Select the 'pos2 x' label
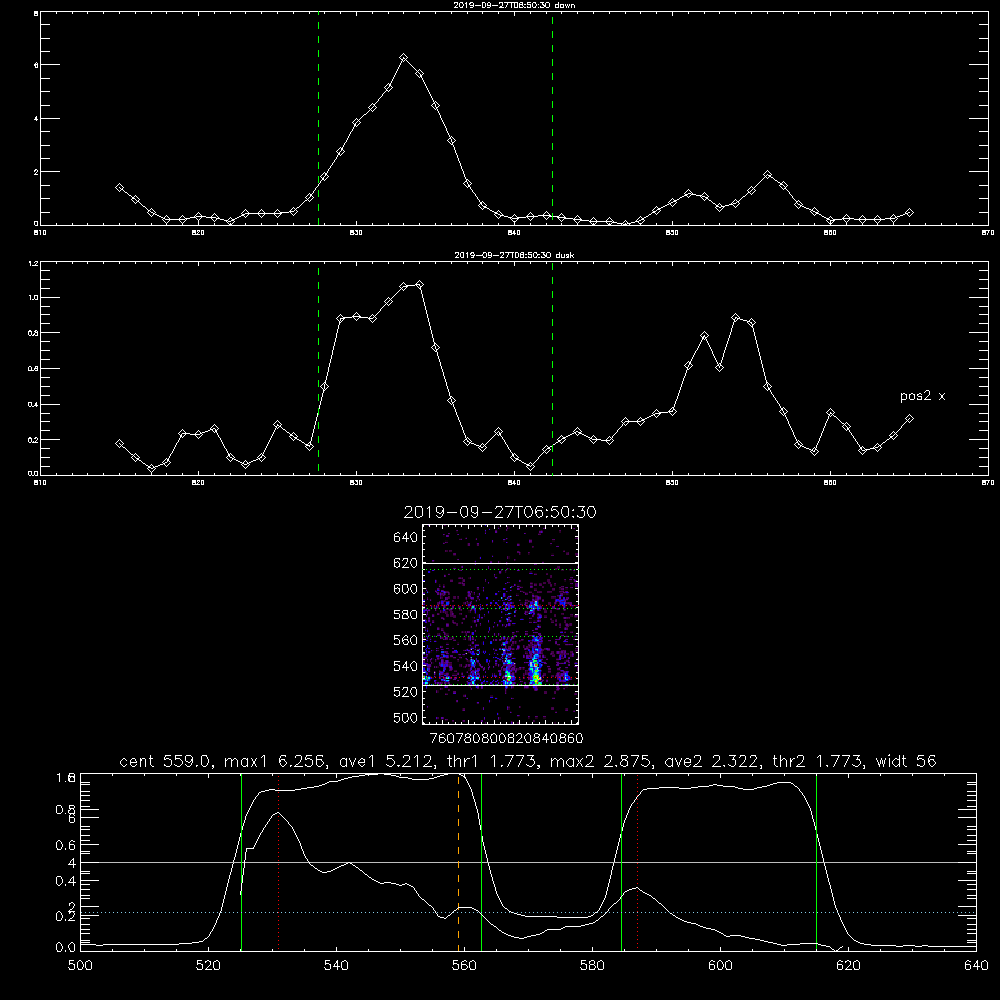Viewport: 1000px width, 1000px height. [922, 396]
